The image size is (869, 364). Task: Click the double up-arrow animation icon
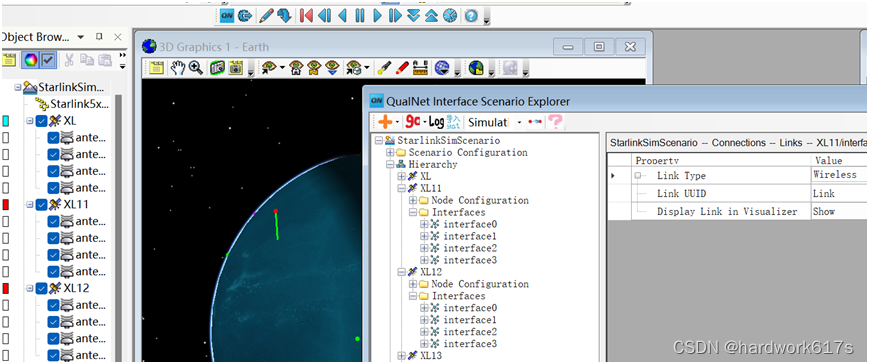click(432, 16)
